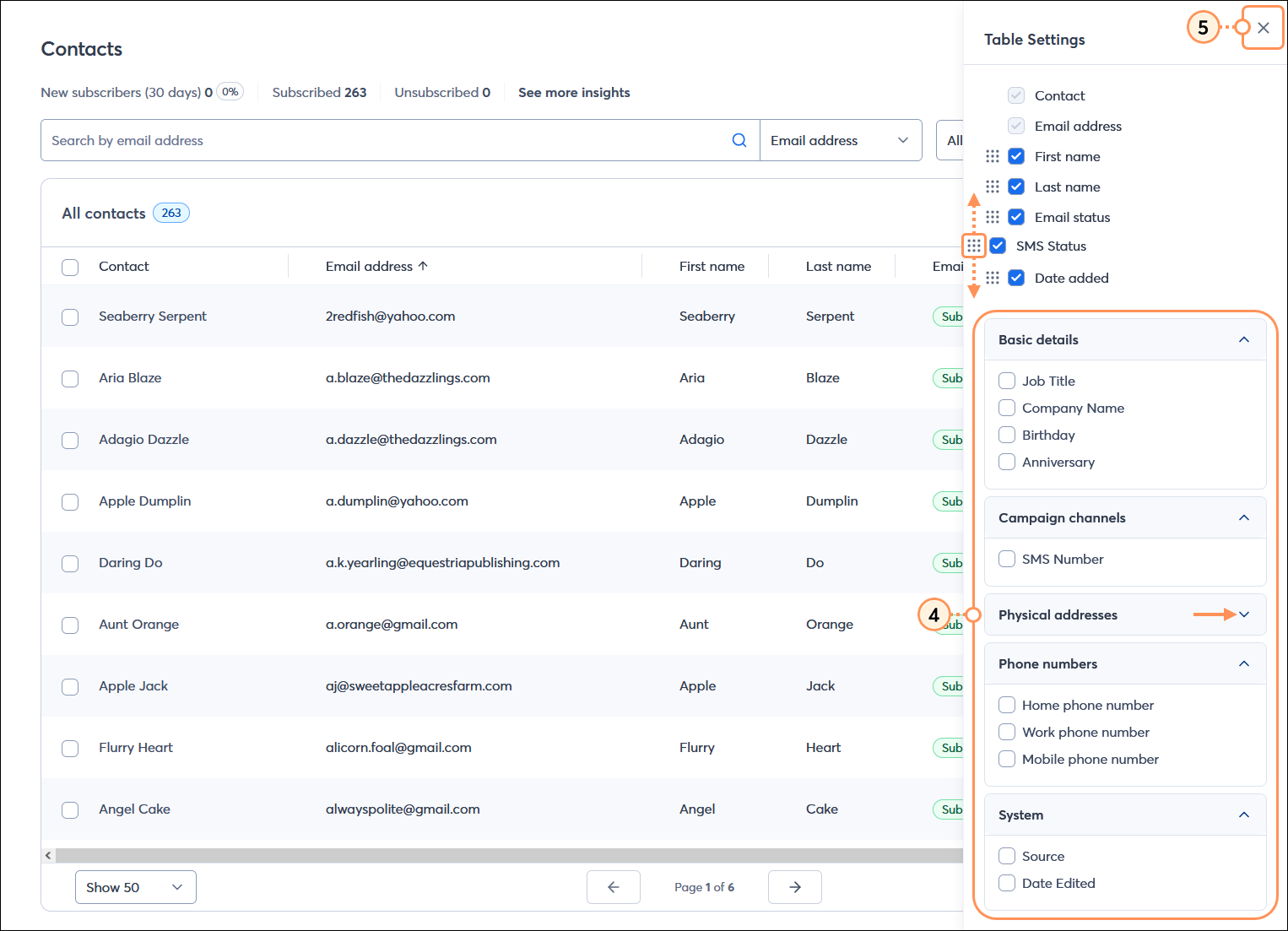This screenshot has height=931, width=1288.
Task: Grab the drag handle beside SMS Status
Action: coord(974,246)
